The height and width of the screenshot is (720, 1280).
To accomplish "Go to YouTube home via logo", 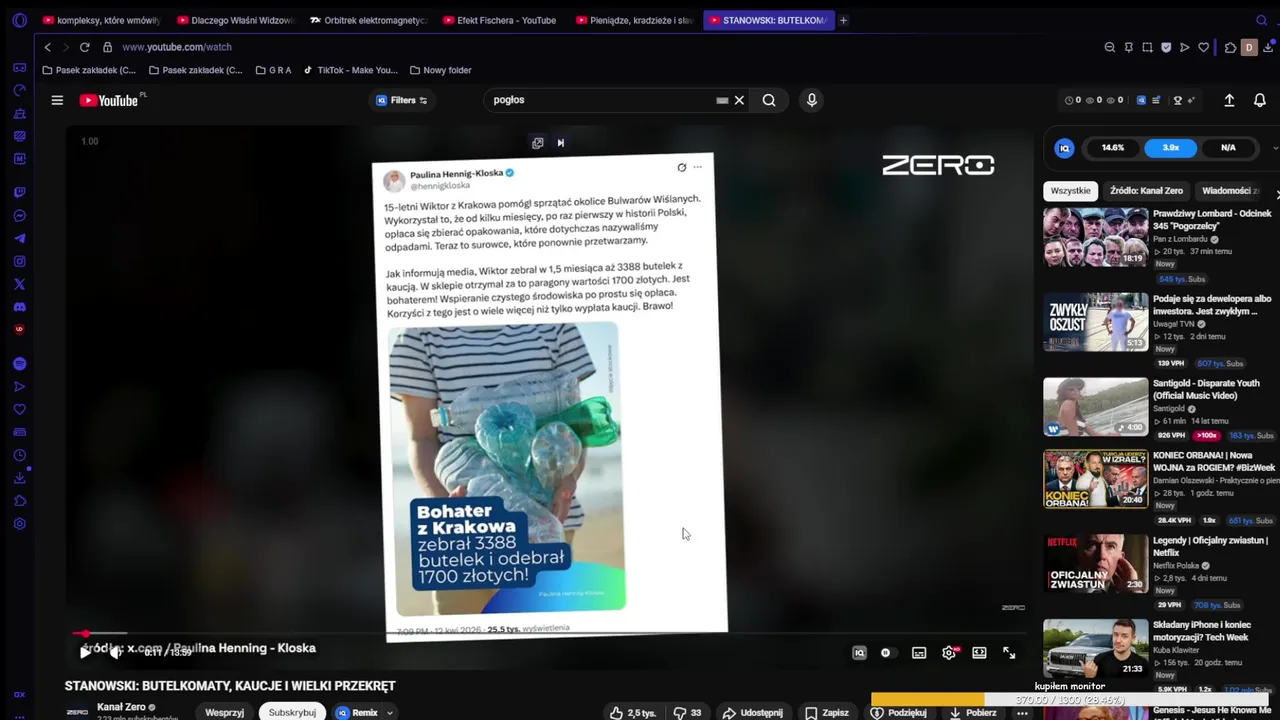I will point(109,100).
